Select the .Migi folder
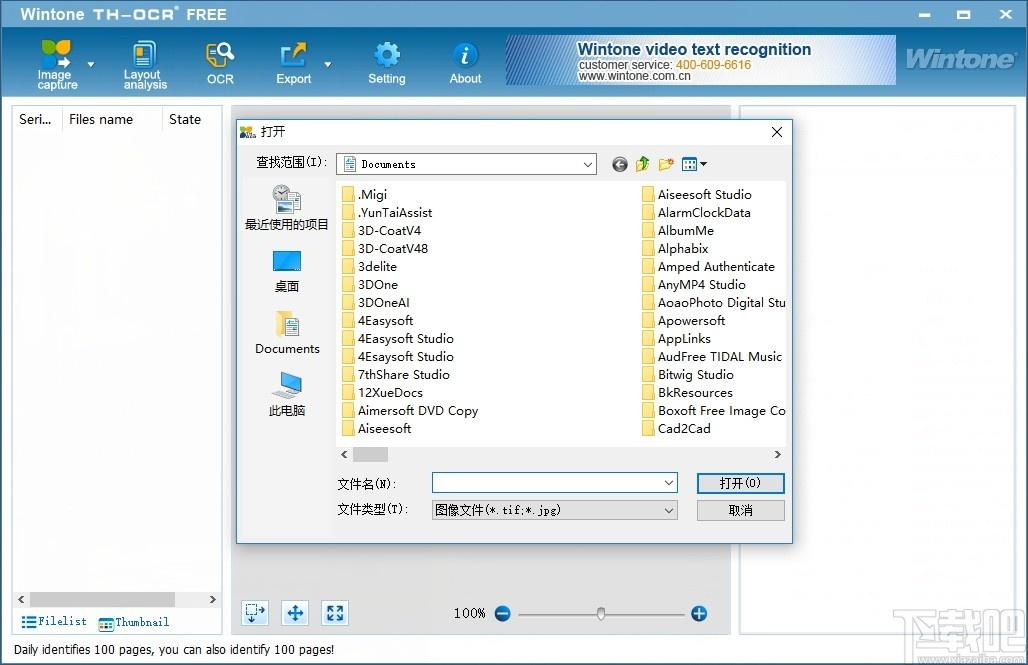This screenshot has height=665, width=1028. pos(365,194)
